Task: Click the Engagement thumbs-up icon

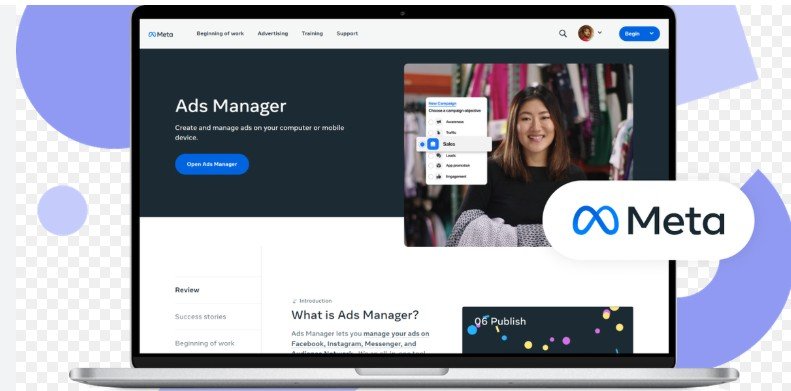Action: [439, 177]
